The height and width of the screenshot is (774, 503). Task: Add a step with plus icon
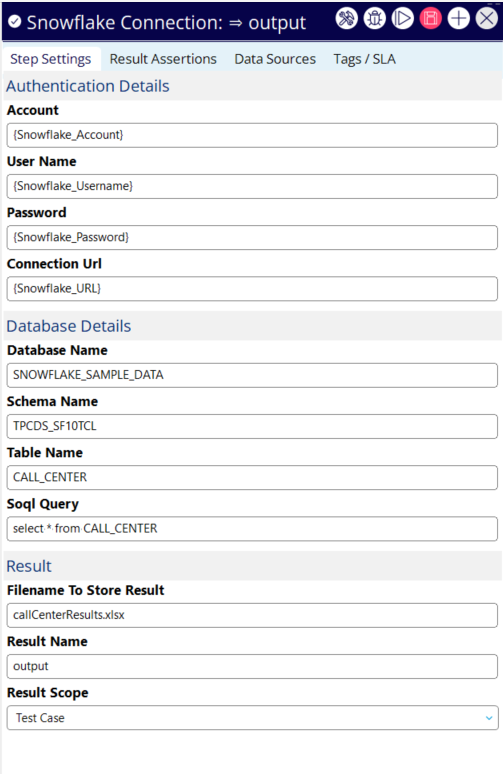(459, 19)
